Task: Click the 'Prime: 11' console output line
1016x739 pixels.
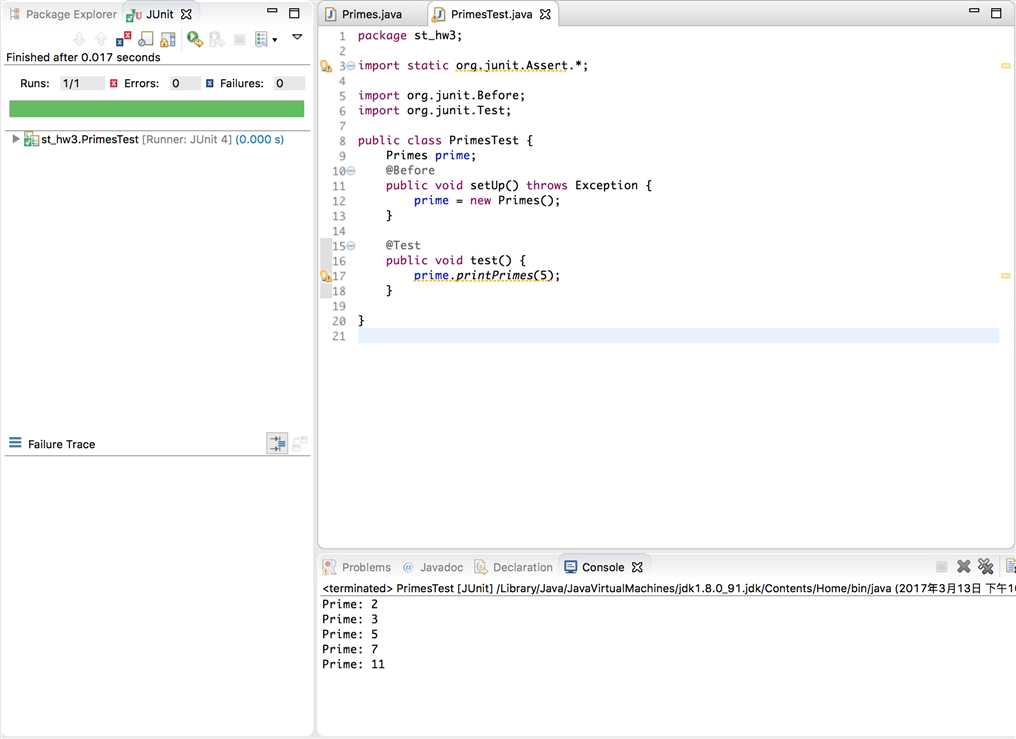Action: pos(353,664)
